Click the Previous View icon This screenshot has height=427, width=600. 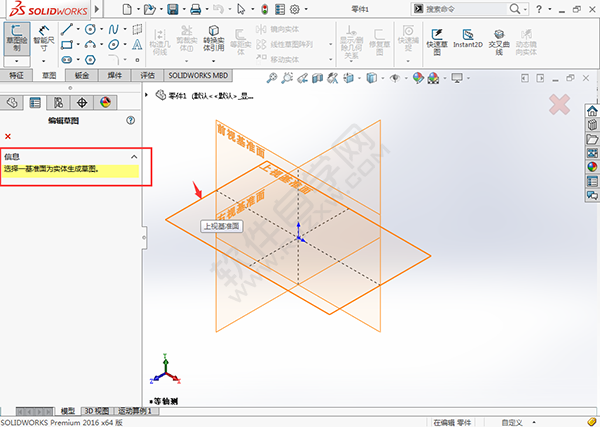click(302, 78)
